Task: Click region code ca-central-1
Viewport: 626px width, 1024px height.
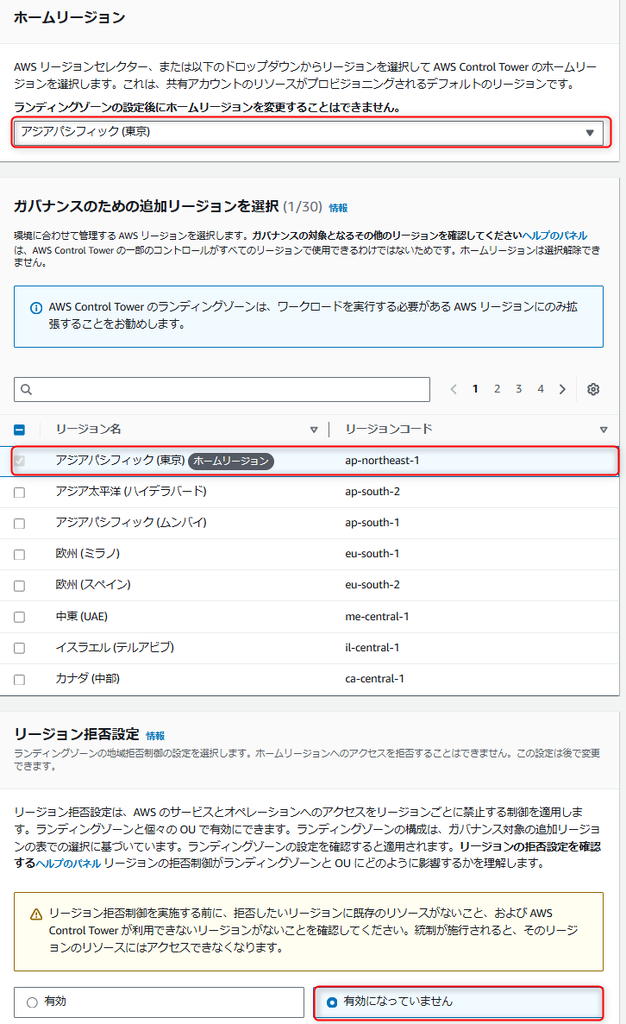Action: click(375, 679)
